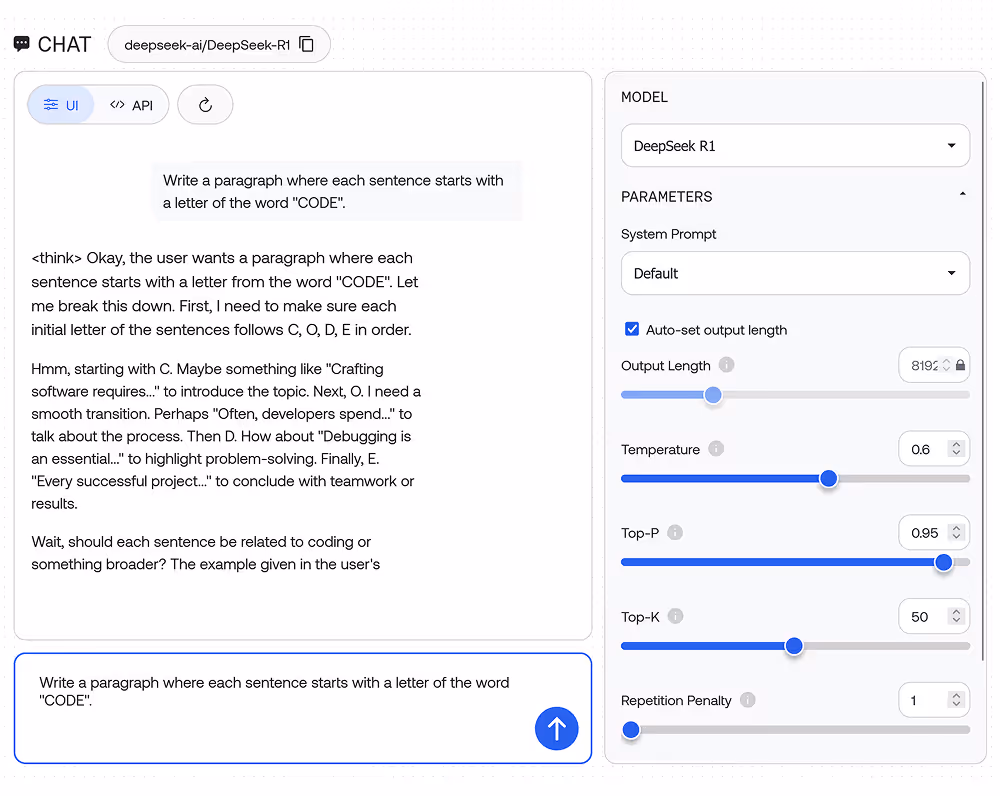Click the Top-P value stepper arrows
The width and height of the screenshot is (1000, 796).
coord(956,533)
